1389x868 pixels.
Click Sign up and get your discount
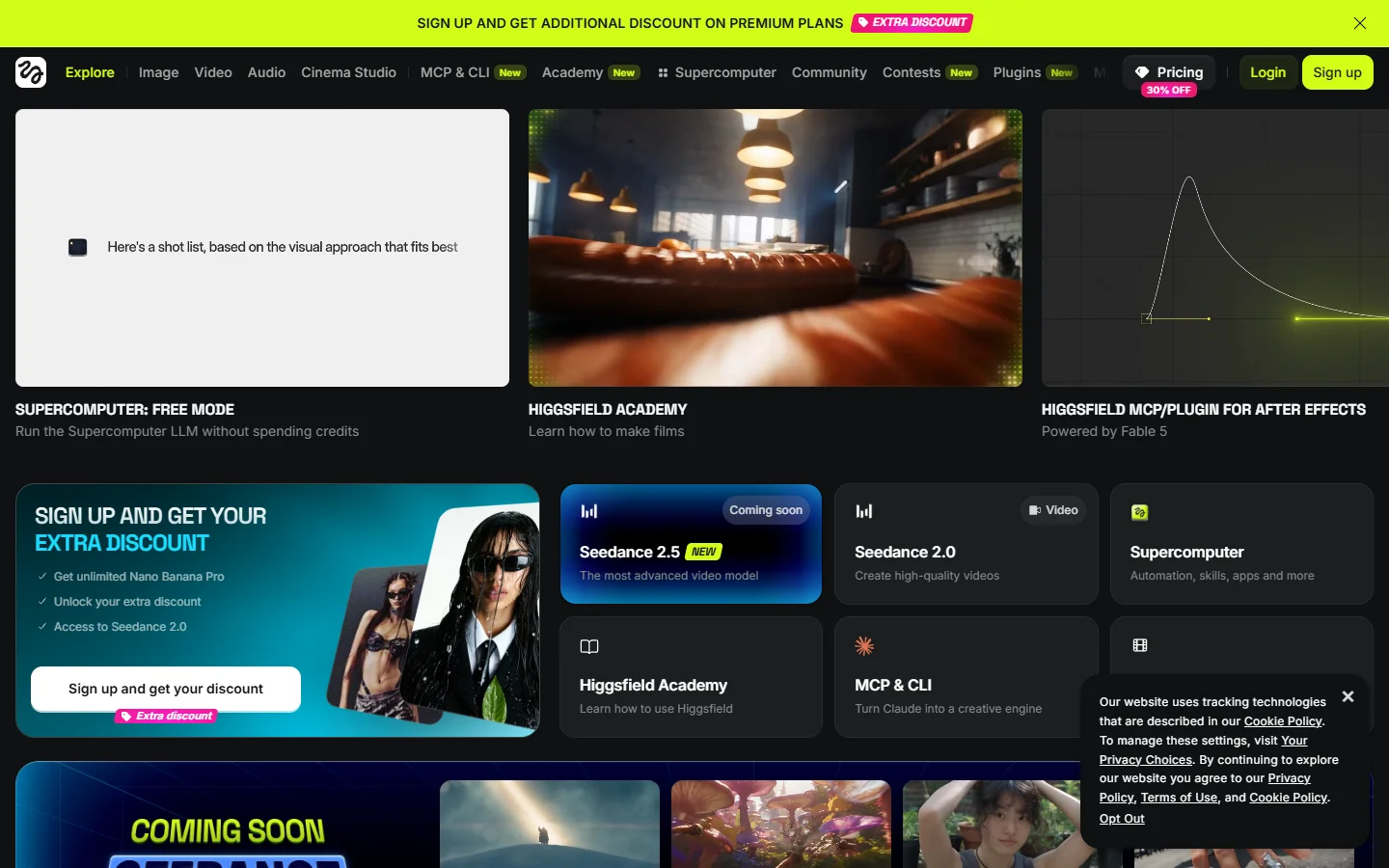[x=166, y=689]
